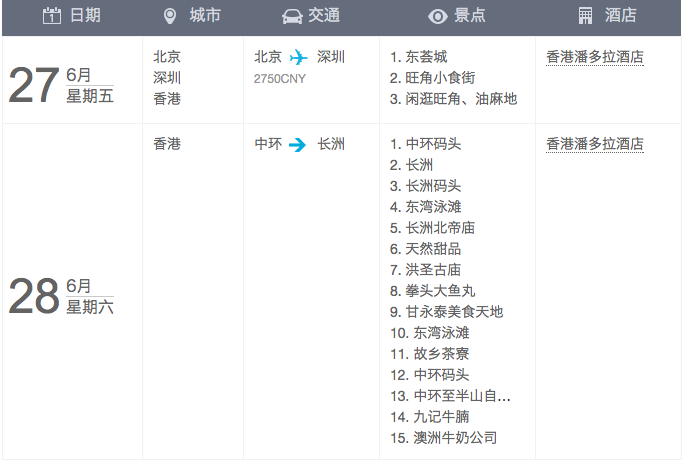
Task: Click 星期六 weekday label
Action: 90,307
